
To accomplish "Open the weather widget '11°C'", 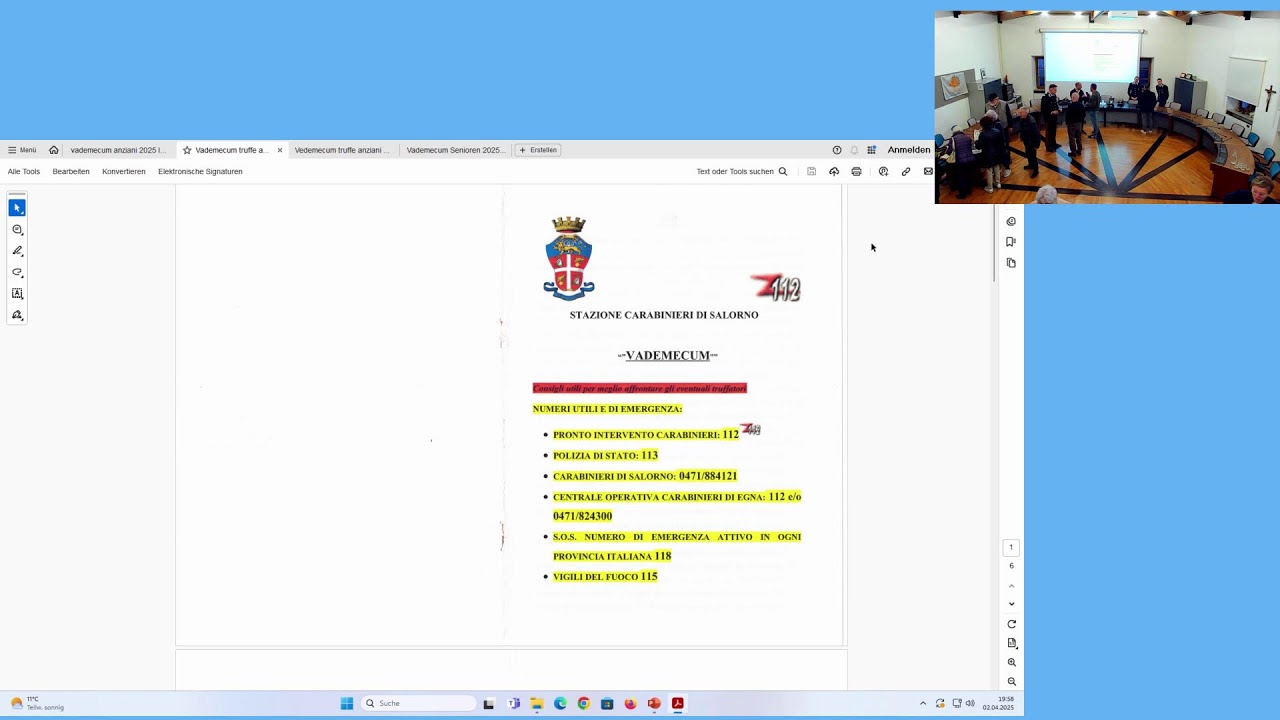I will pos(38,703).
